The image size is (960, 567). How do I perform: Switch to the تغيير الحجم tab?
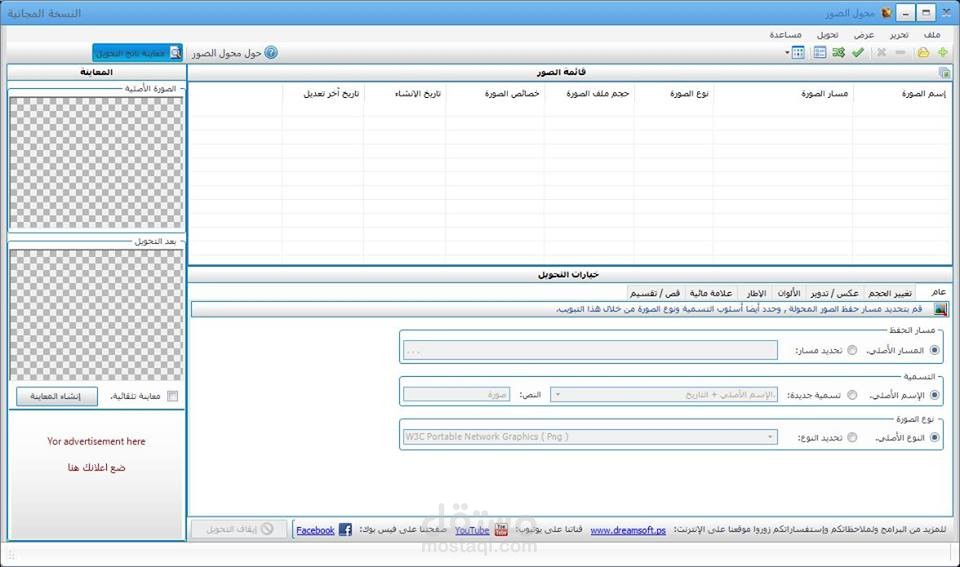click(x=890, y=293)
